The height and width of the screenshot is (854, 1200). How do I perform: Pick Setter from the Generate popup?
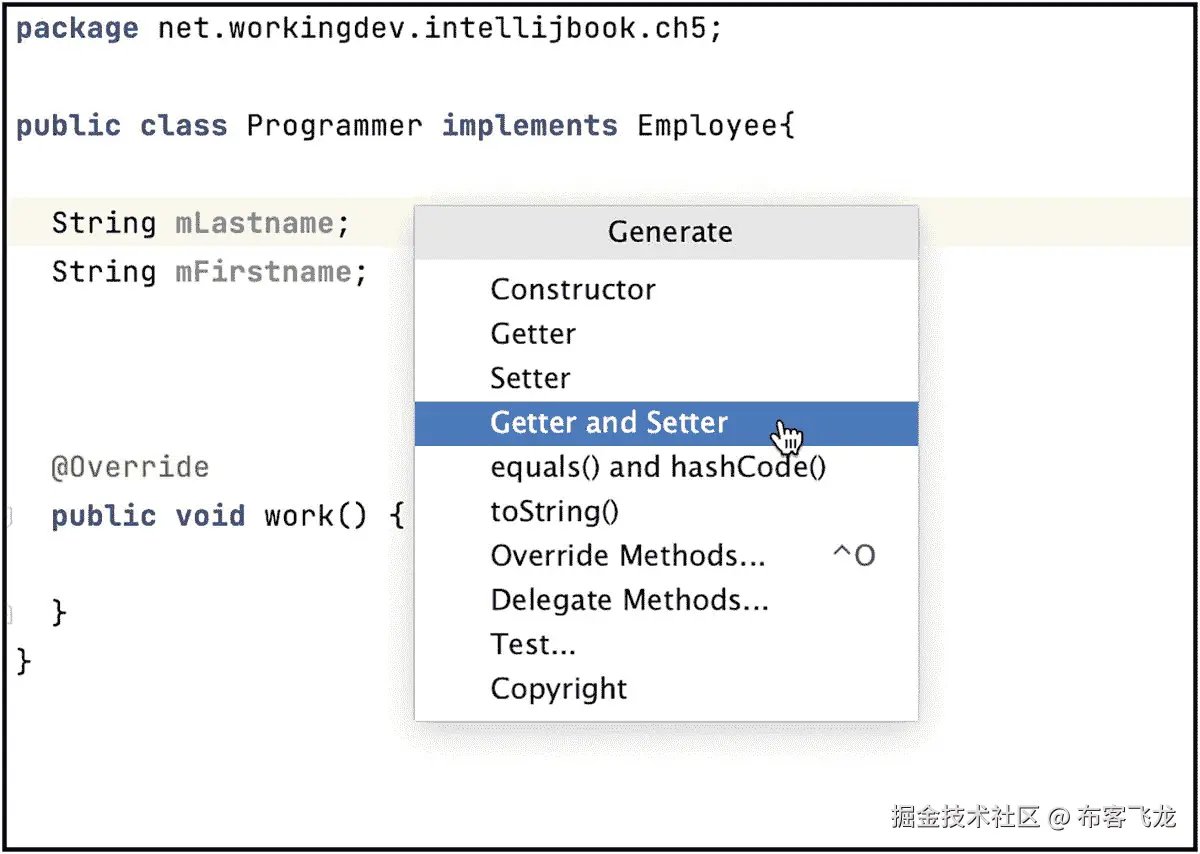coord(530,378)
